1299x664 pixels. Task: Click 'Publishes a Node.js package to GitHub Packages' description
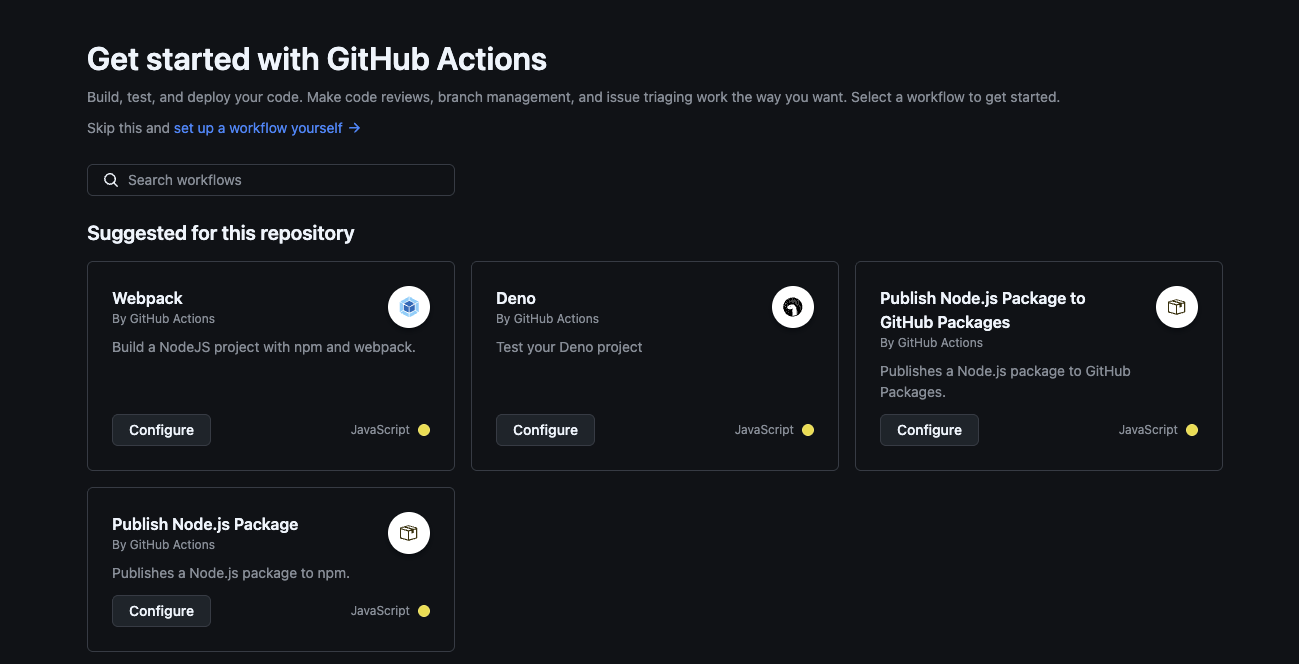click(x=1005, y=382)
